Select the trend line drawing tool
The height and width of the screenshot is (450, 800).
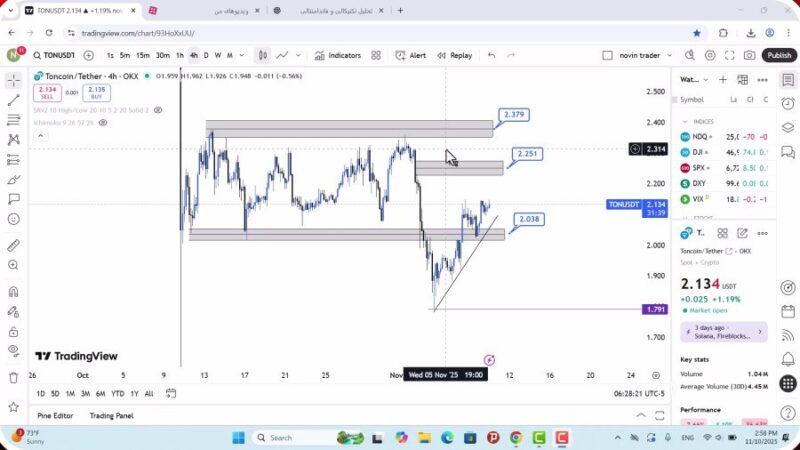13,100
